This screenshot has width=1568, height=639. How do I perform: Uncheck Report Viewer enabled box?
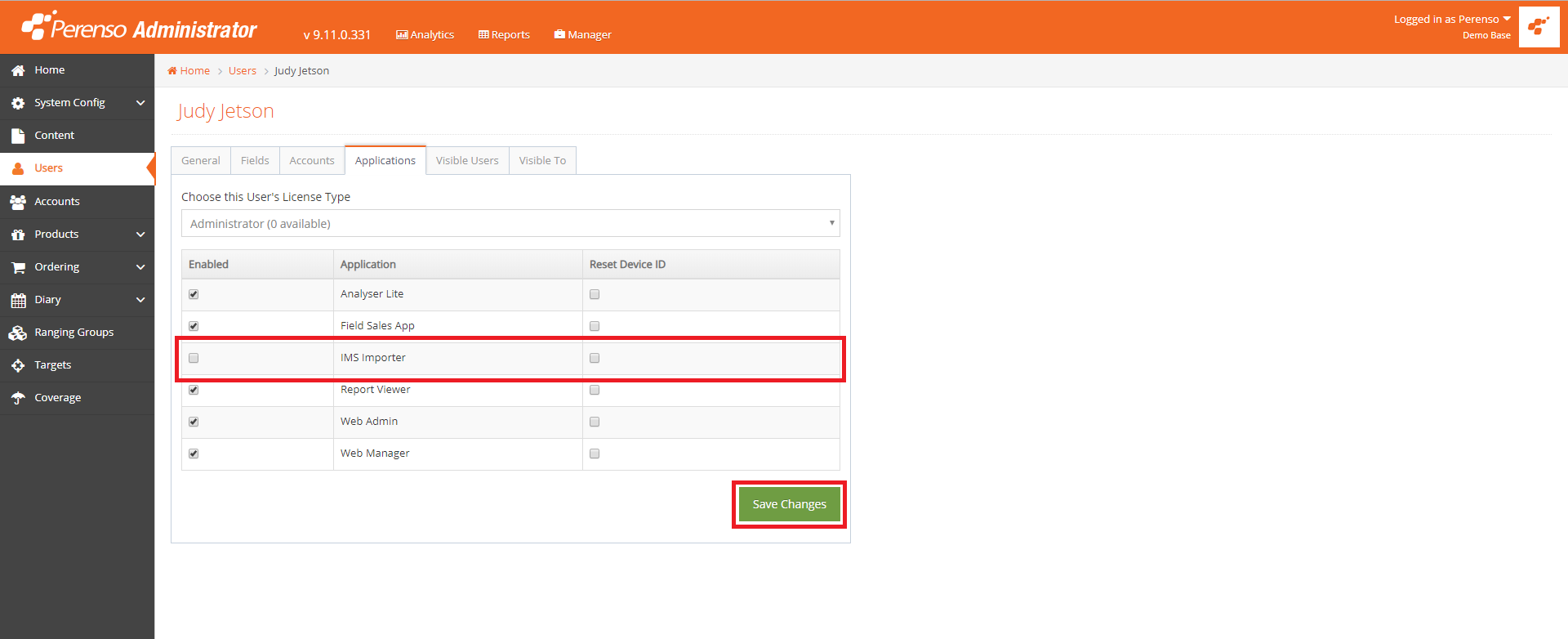pyautogui.click(x=194, y=390)
